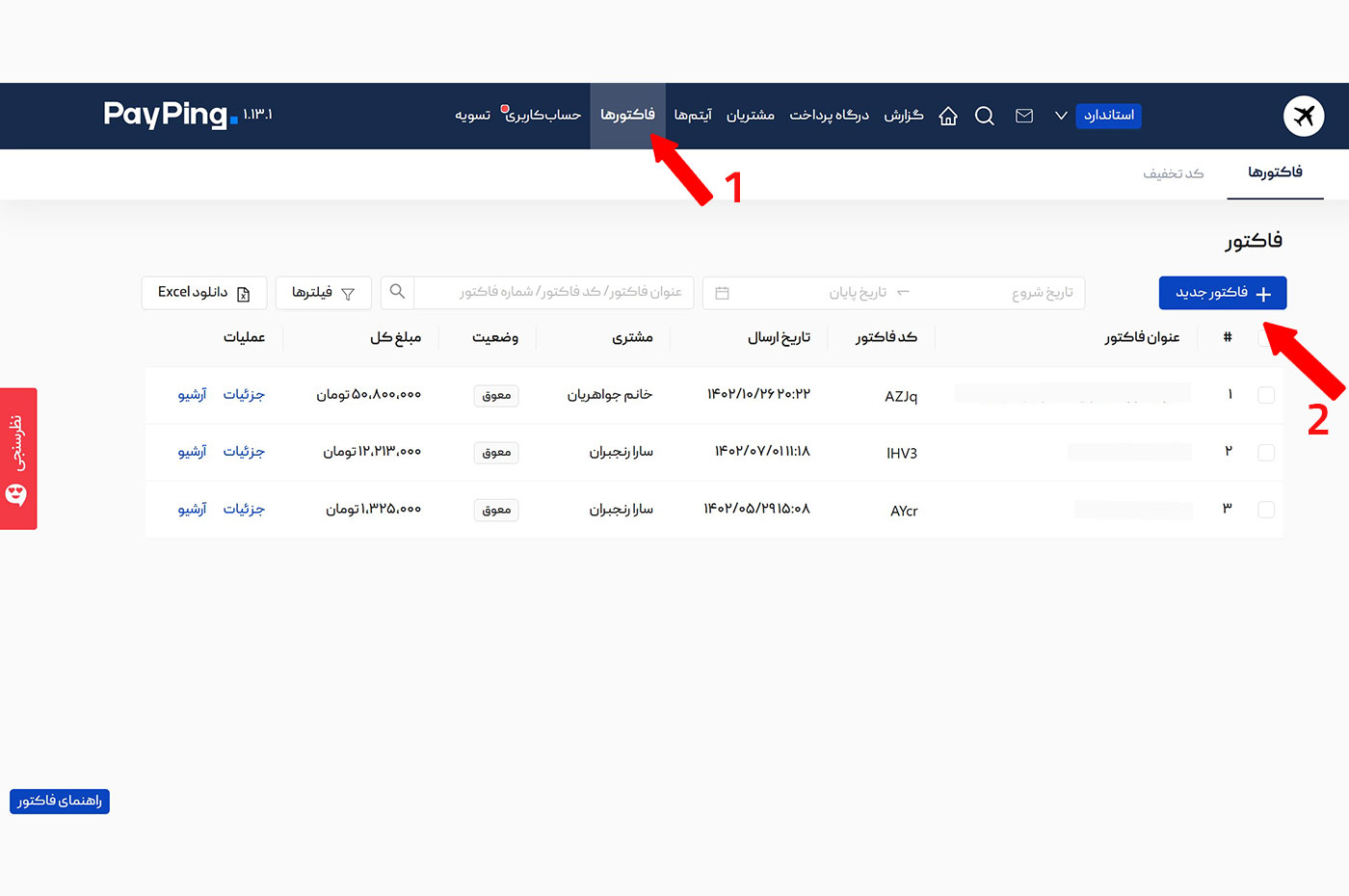
Task: Open the فیلترها filters dropdown
Action: [323, 293]
